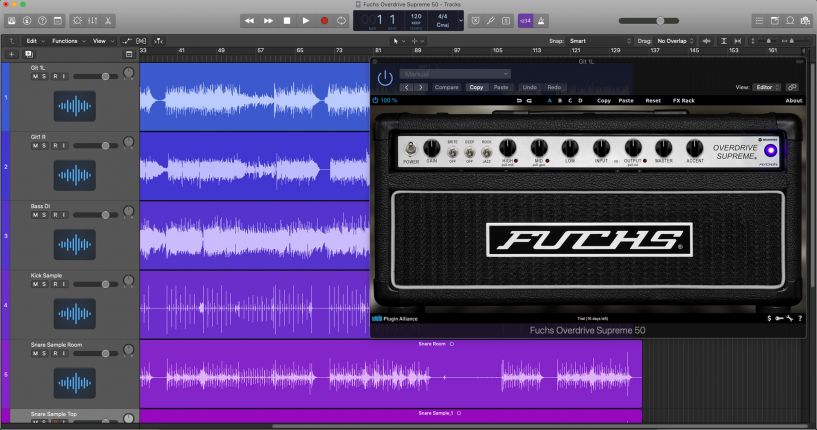Open the Loop Browser icon
Screen dimensions: 817x430
(x=790, y=21)
